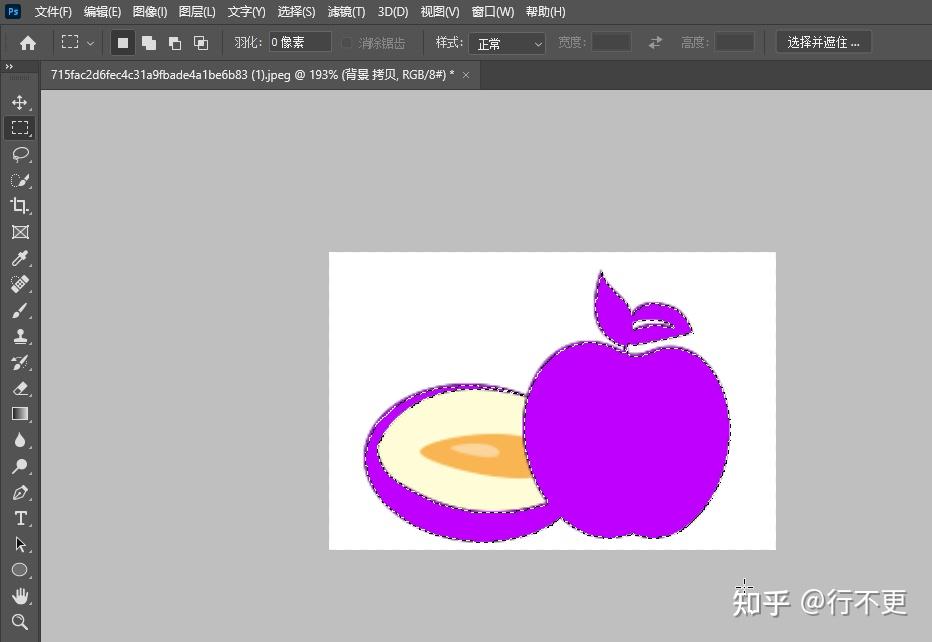932x642 pixels.
Task: Swap width and height arrows icon
Action: click(655, 43)
